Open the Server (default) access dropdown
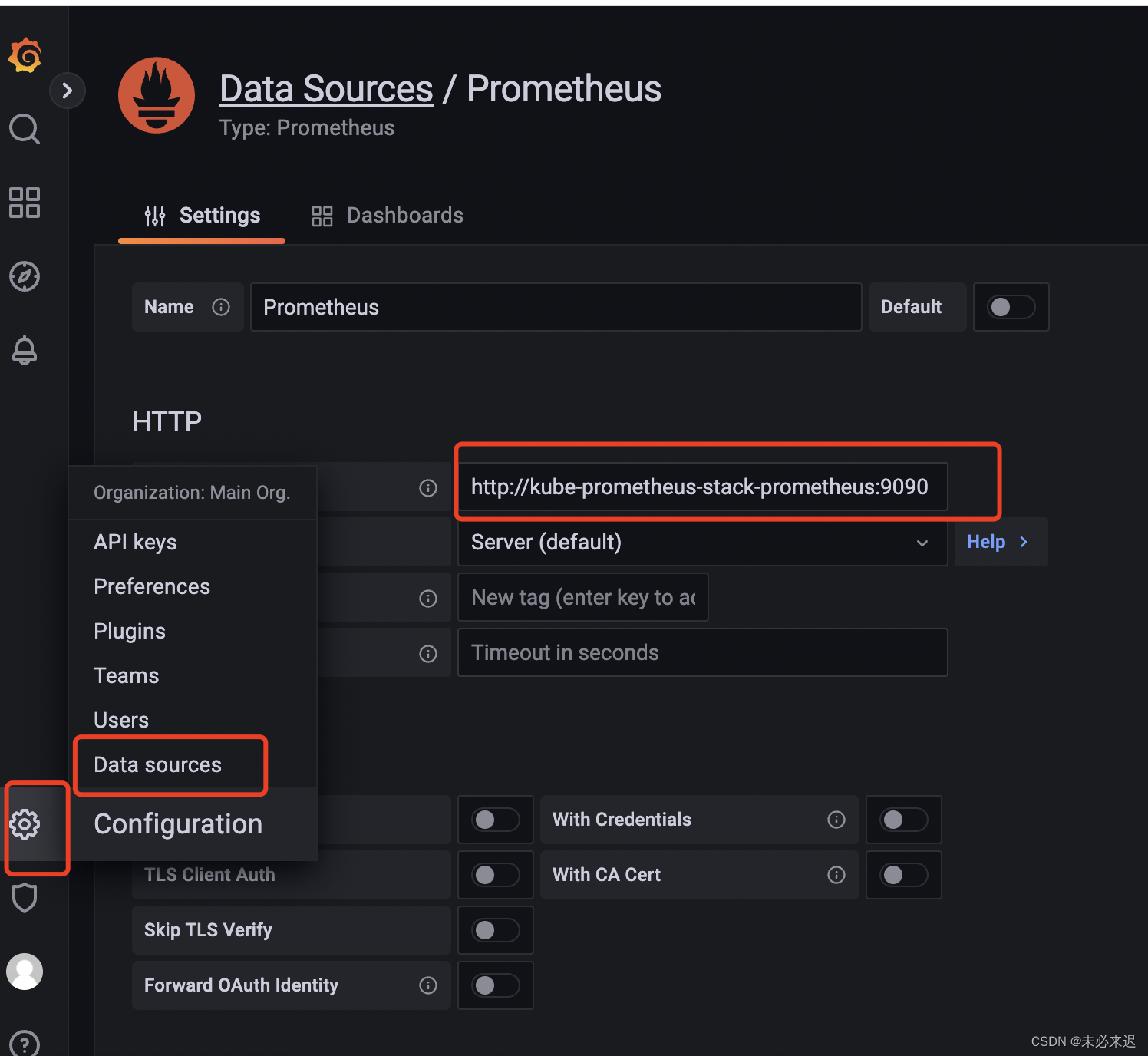 click(x=702, y=542)
